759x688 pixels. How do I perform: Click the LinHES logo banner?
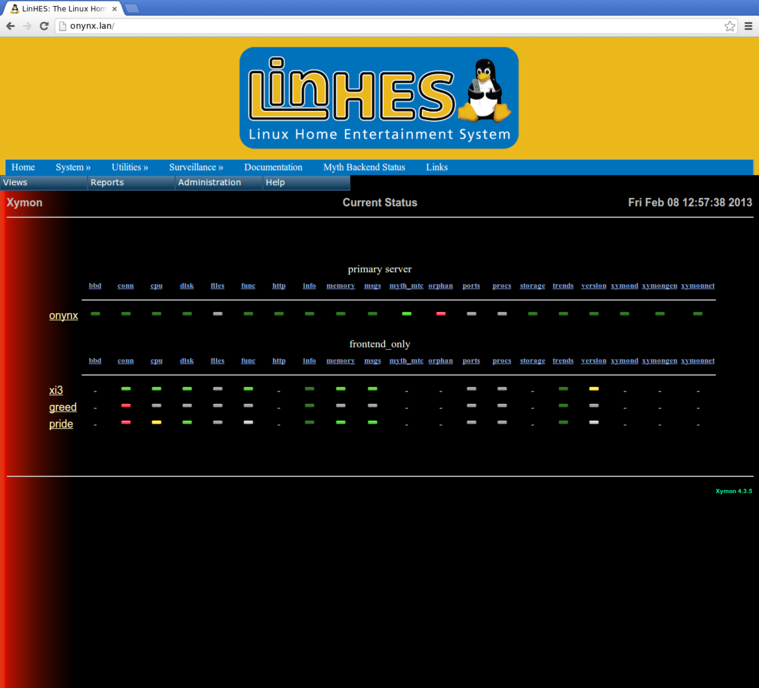(379, 98)
